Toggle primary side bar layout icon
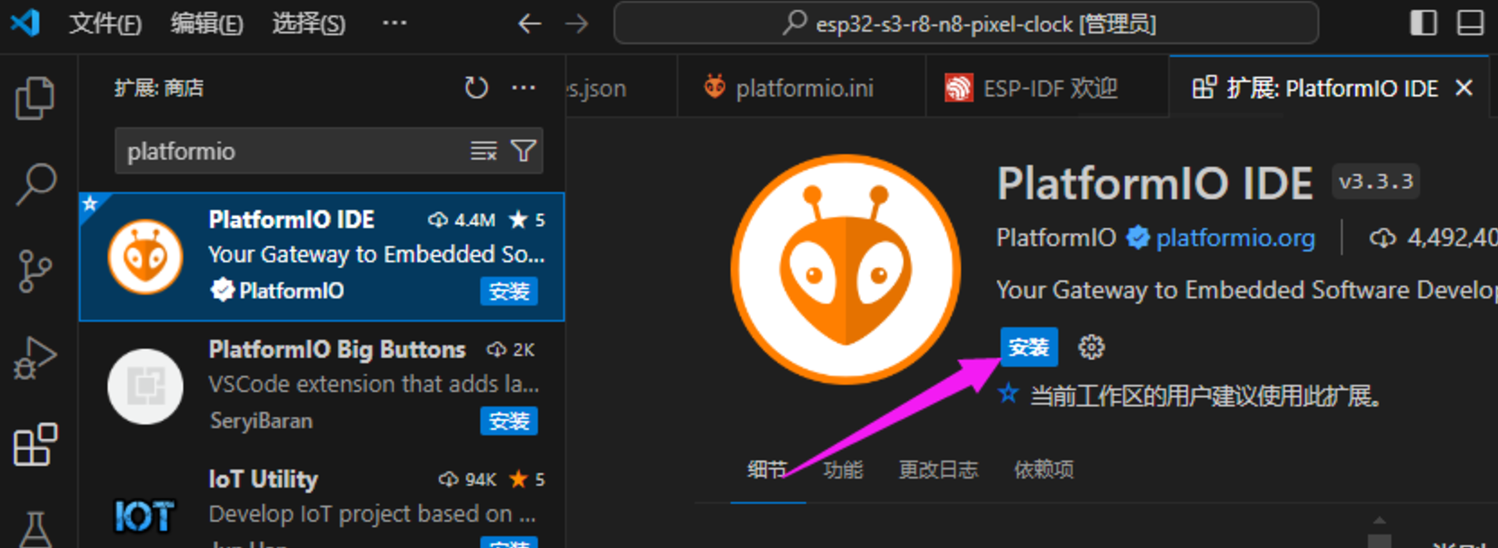 pyautogui.click(x=1423, y=22)
